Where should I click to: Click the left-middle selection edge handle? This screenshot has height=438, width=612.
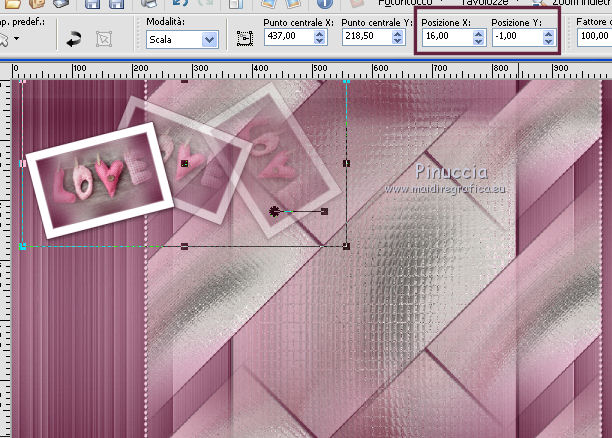pos(23,163)
